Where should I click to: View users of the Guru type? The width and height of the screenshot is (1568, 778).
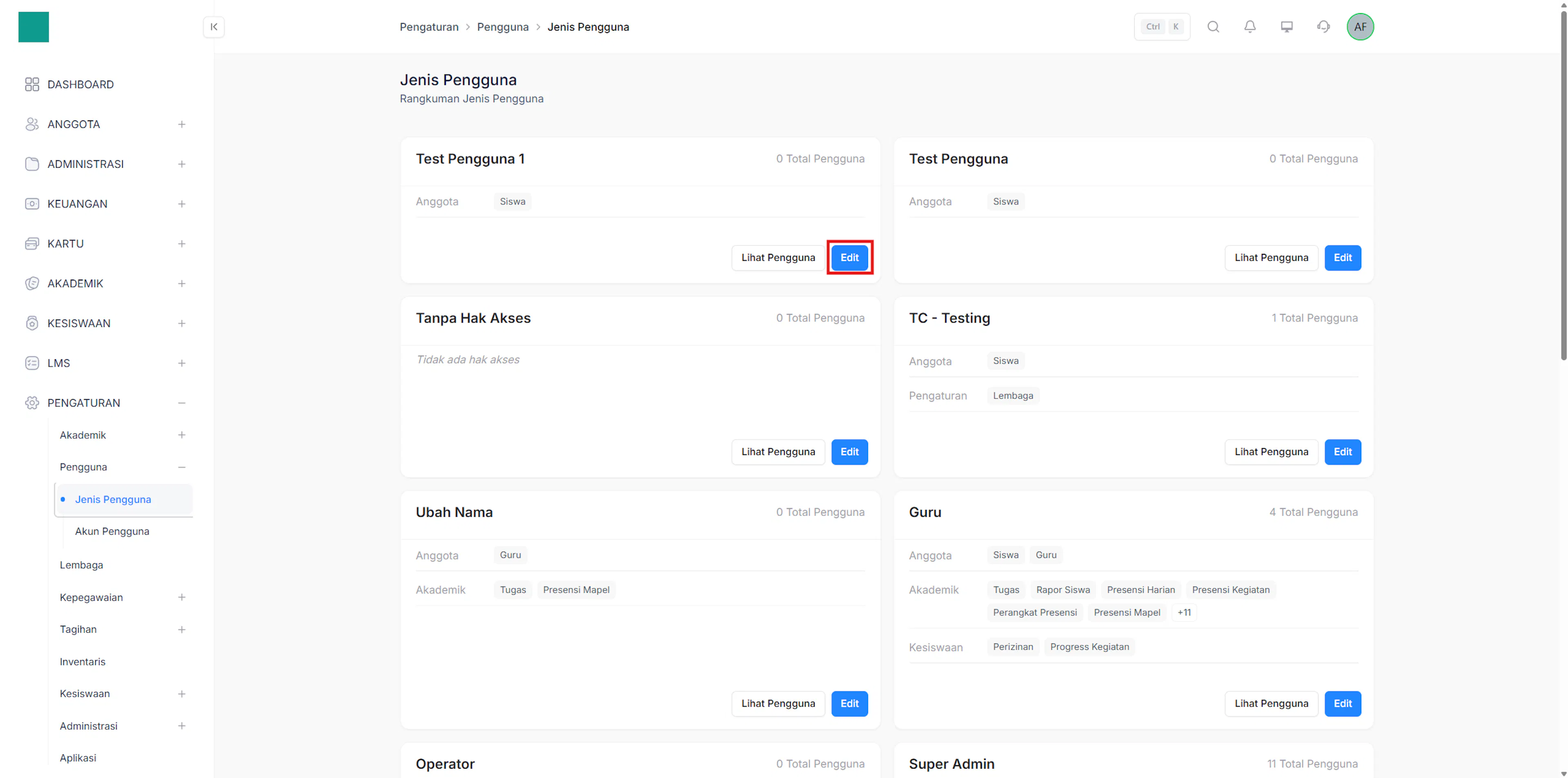click(x=1271, y=704)
